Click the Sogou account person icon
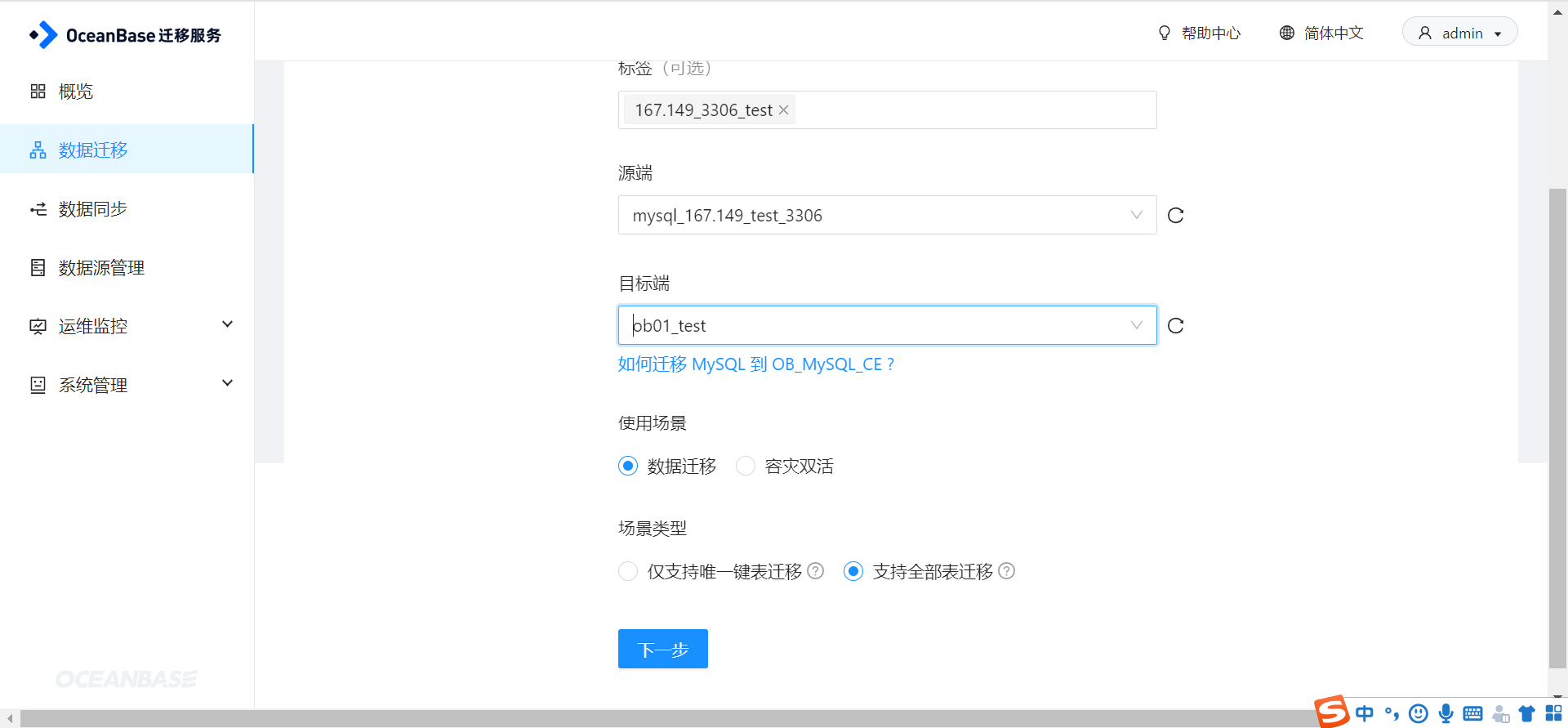The width and height of the screenshot is (1568, 728). [1500, 713]
